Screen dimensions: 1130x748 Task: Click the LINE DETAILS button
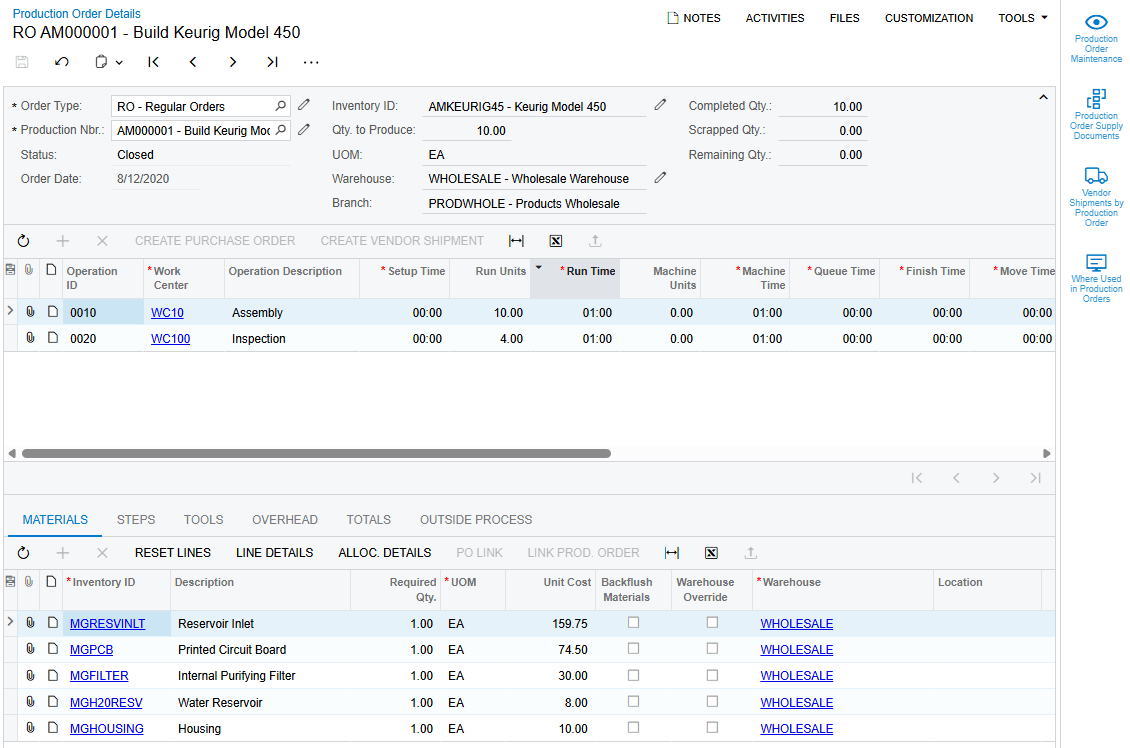pyautogui.click(x=275, y=553)
